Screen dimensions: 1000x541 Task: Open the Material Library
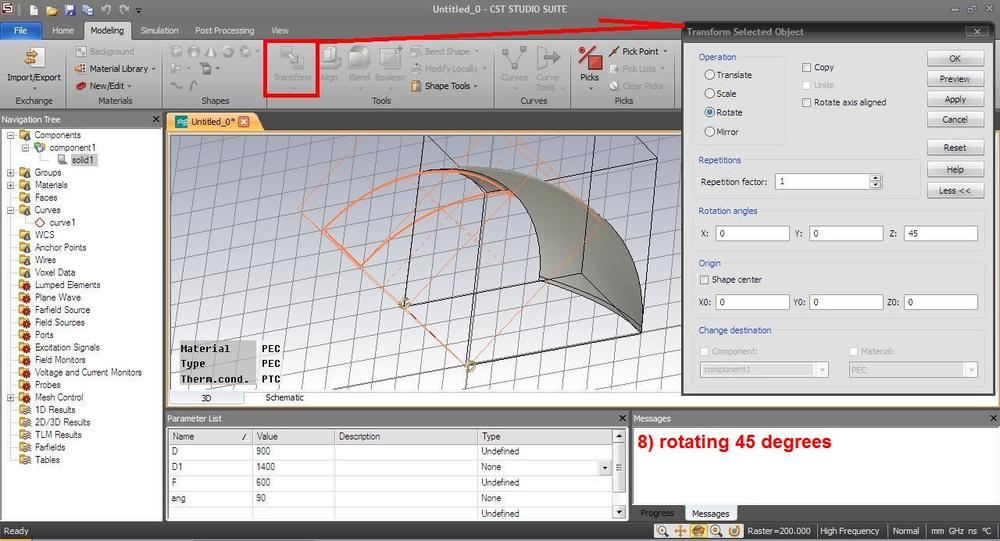(115, 68)
